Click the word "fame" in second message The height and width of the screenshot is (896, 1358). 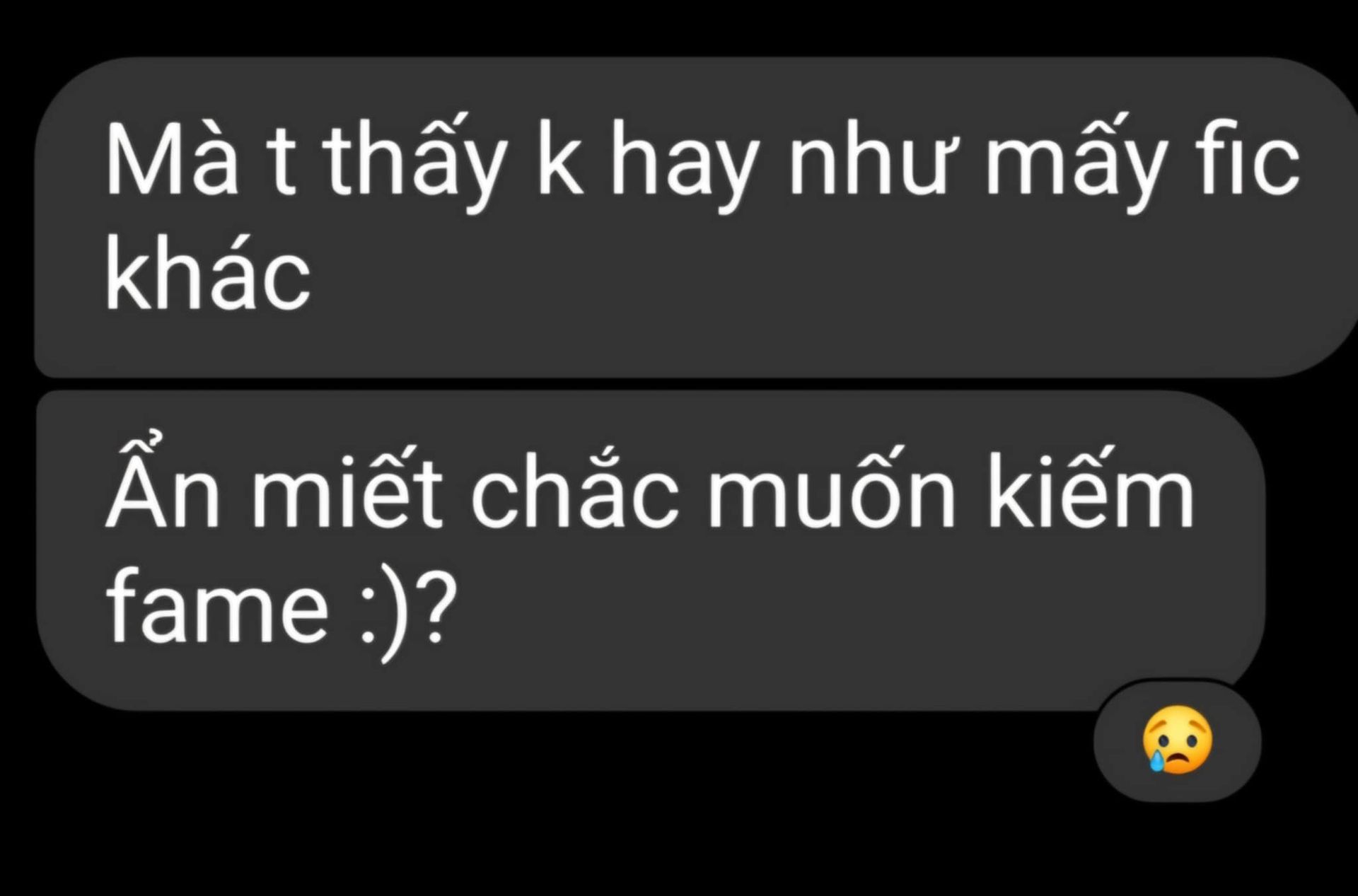point(217,607)
